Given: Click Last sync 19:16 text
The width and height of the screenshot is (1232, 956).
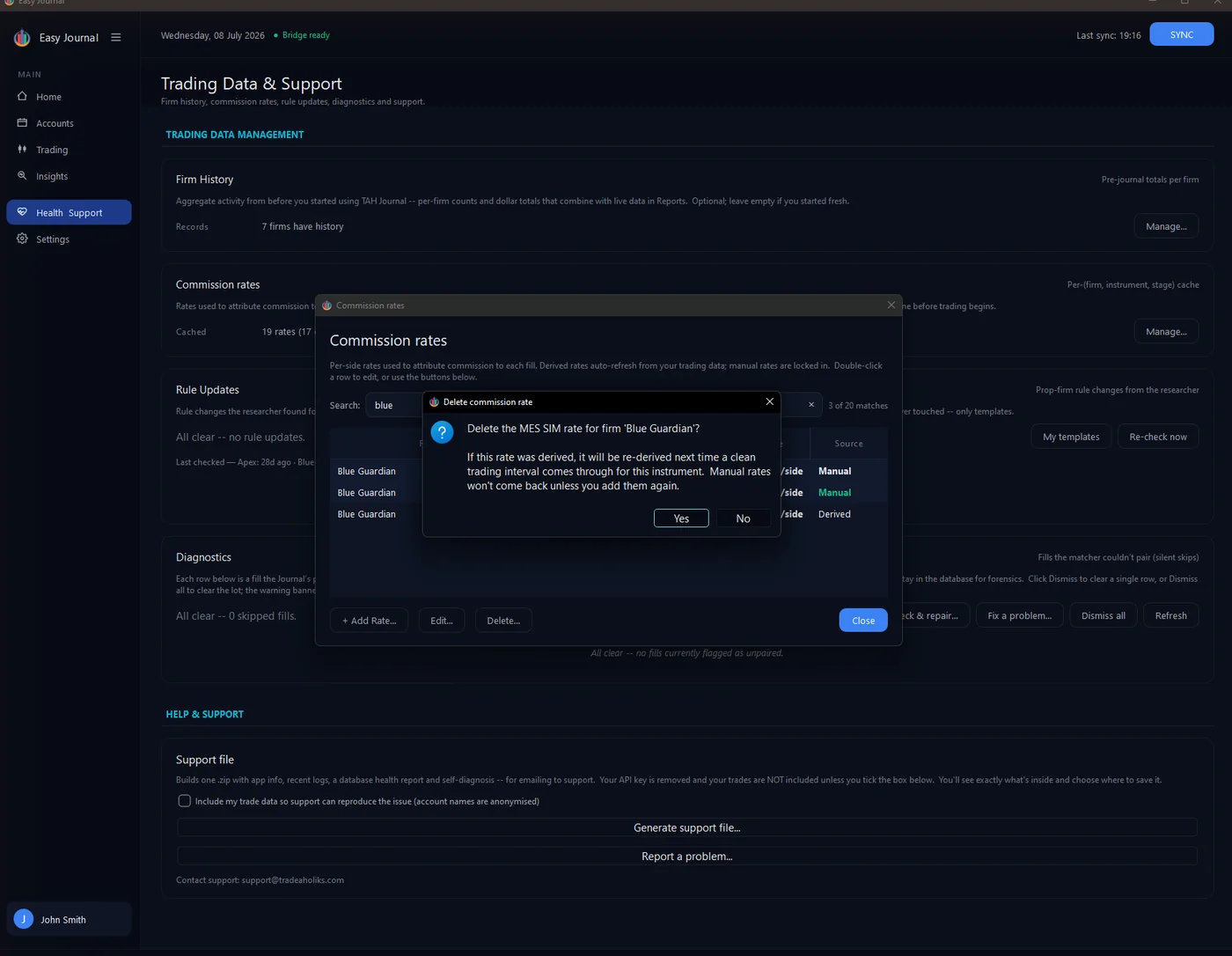Looking at the screenshot, I should pos(1109,35).
